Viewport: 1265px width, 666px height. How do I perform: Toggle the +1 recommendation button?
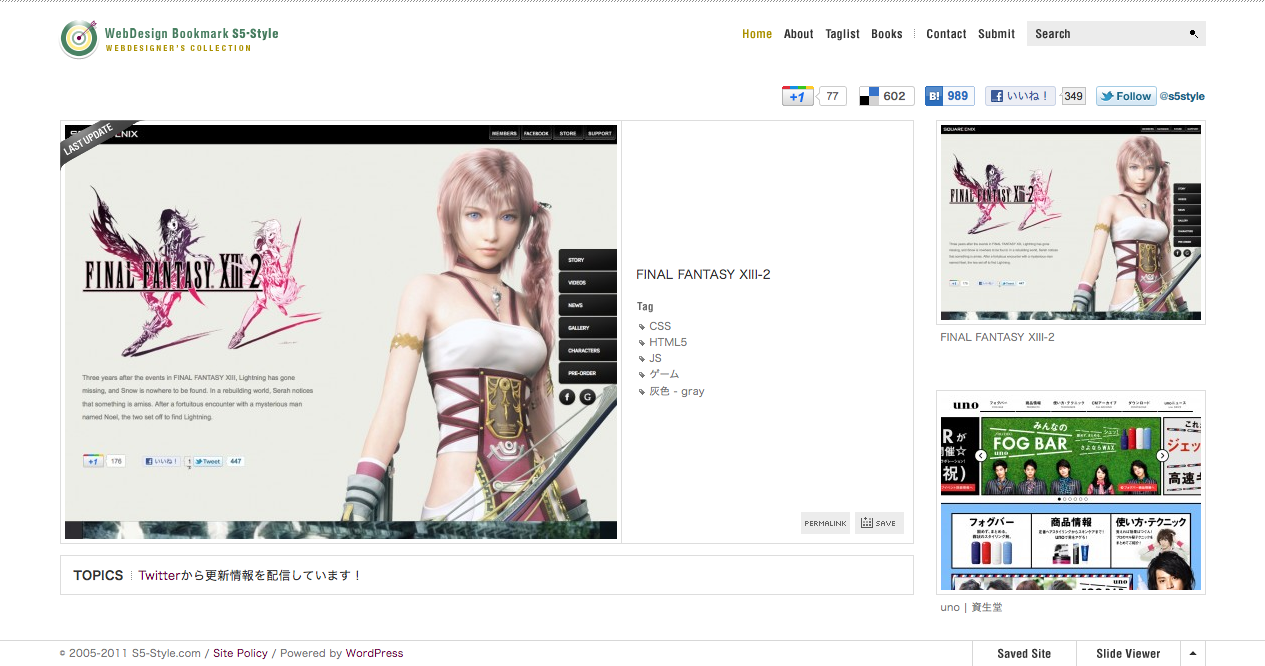798,95
